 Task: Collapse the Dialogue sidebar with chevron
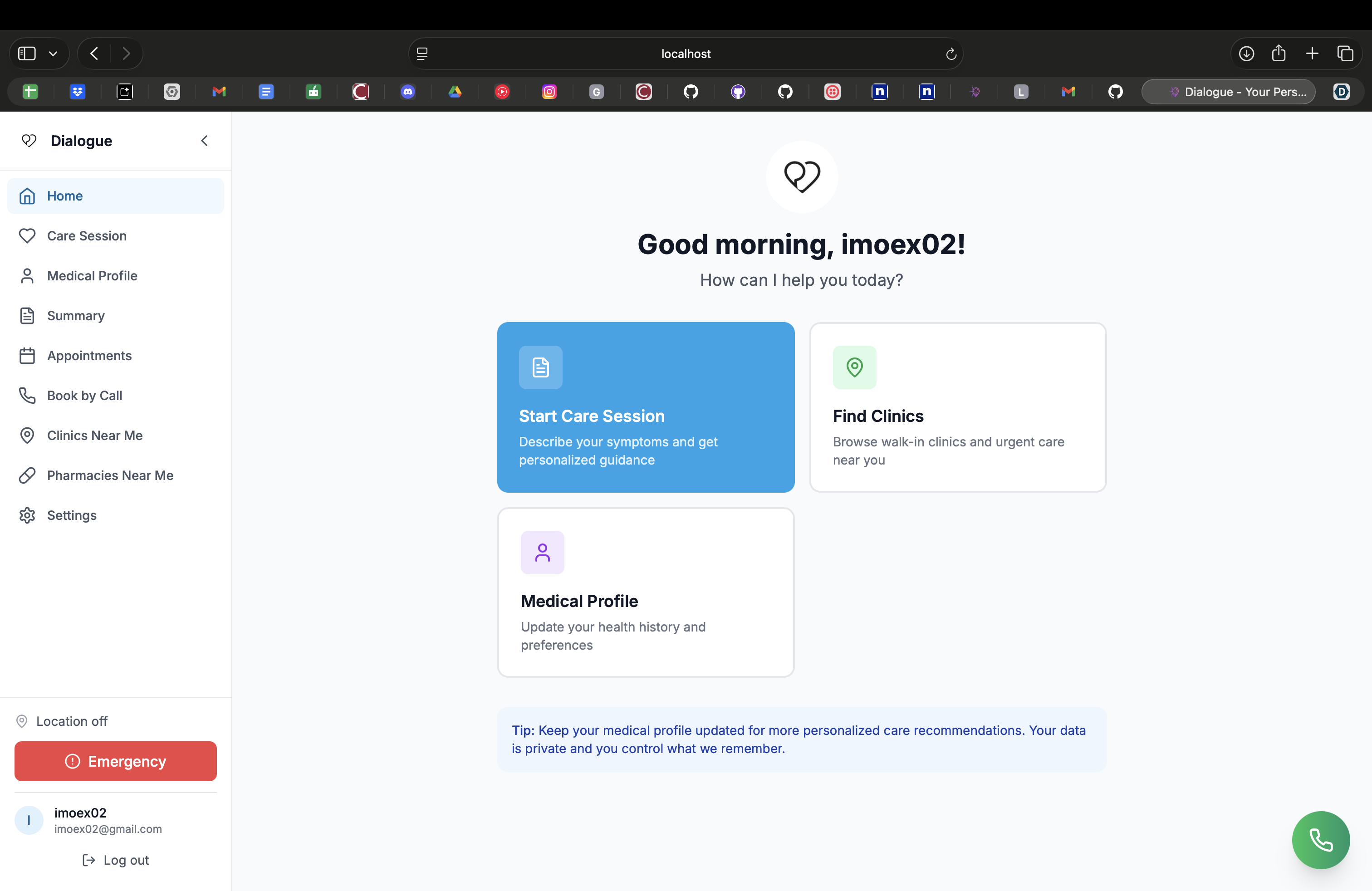pos(204,141)
